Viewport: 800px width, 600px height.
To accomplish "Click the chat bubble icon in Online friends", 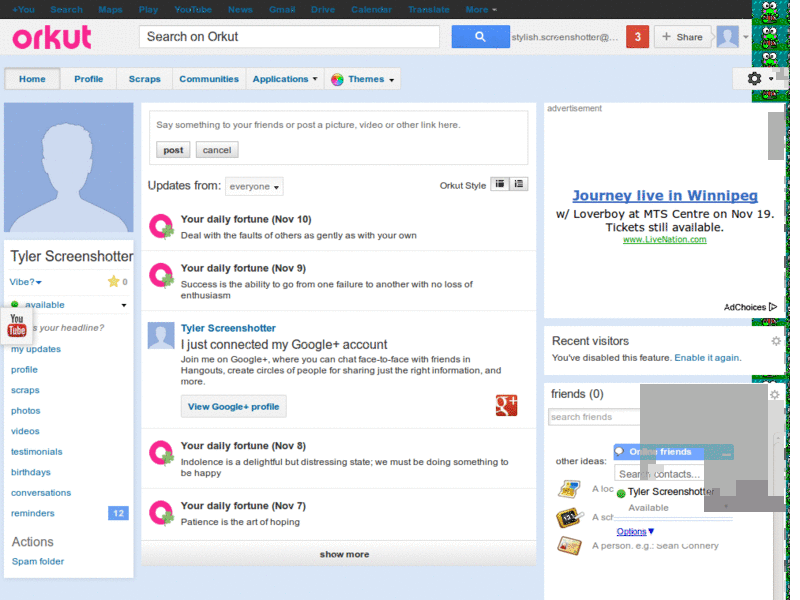I will [x=619, y=452].
